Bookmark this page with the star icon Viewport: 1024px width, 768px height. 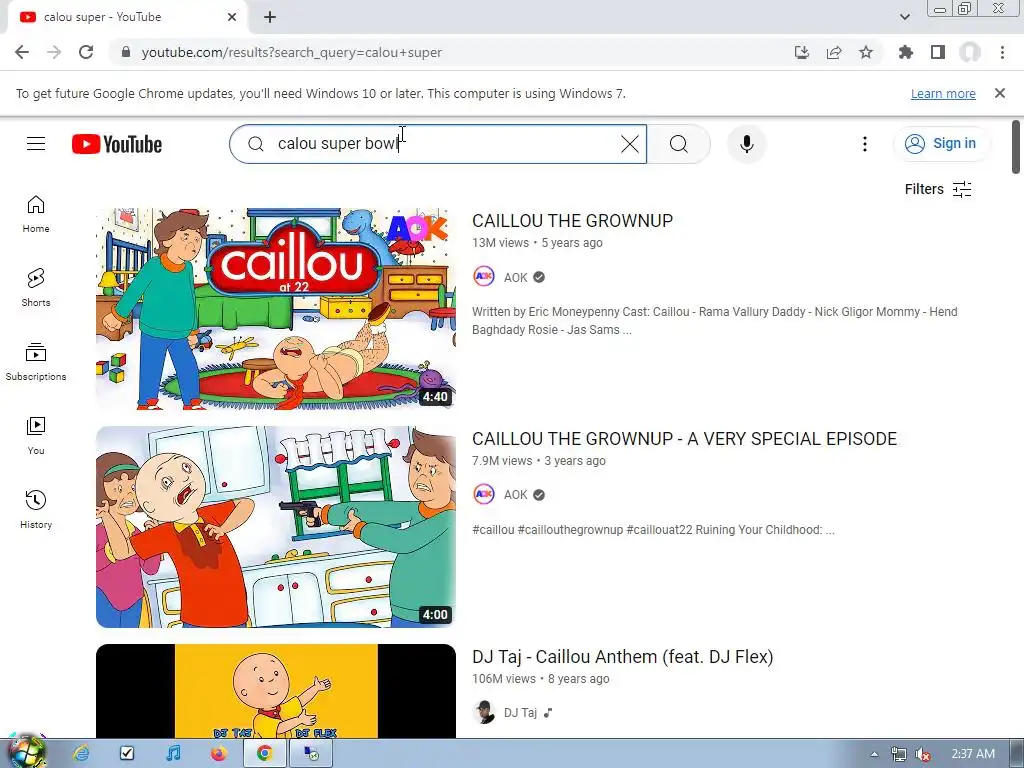[866, 52]
